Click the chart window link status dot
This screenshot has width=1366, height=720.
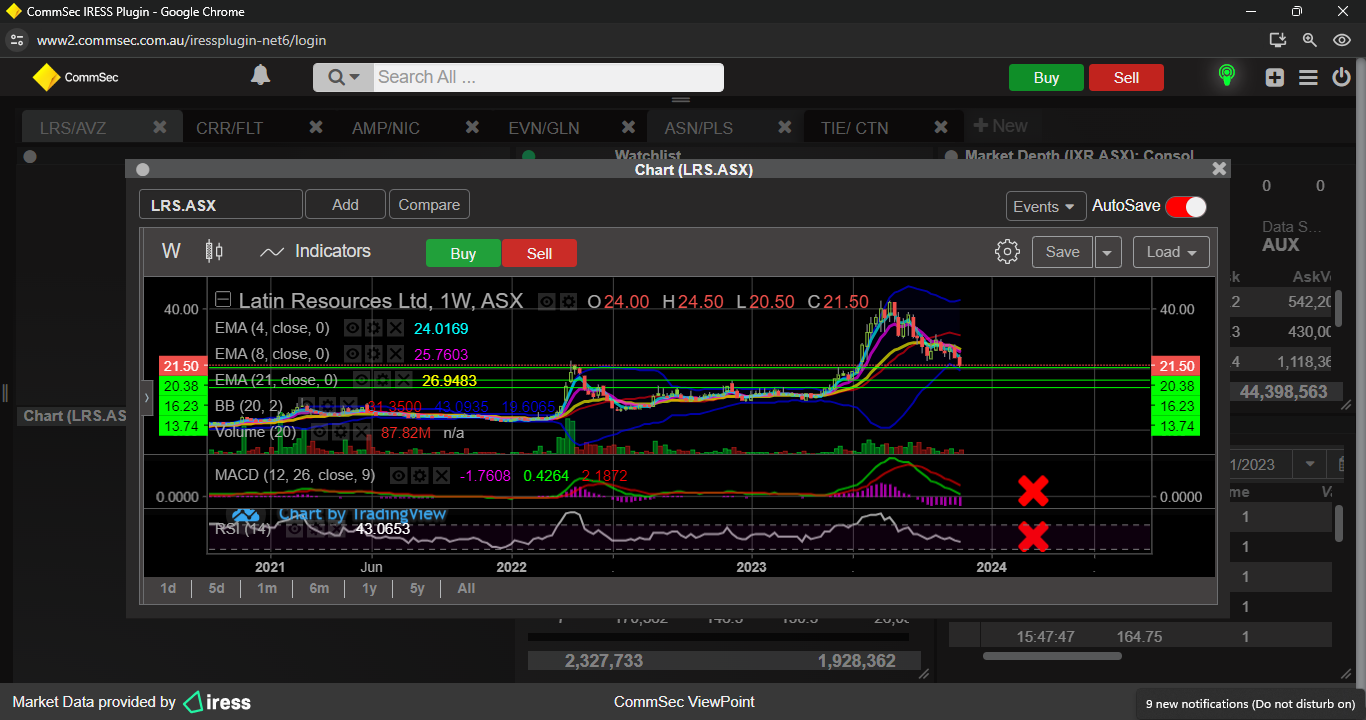pos(142,170)
